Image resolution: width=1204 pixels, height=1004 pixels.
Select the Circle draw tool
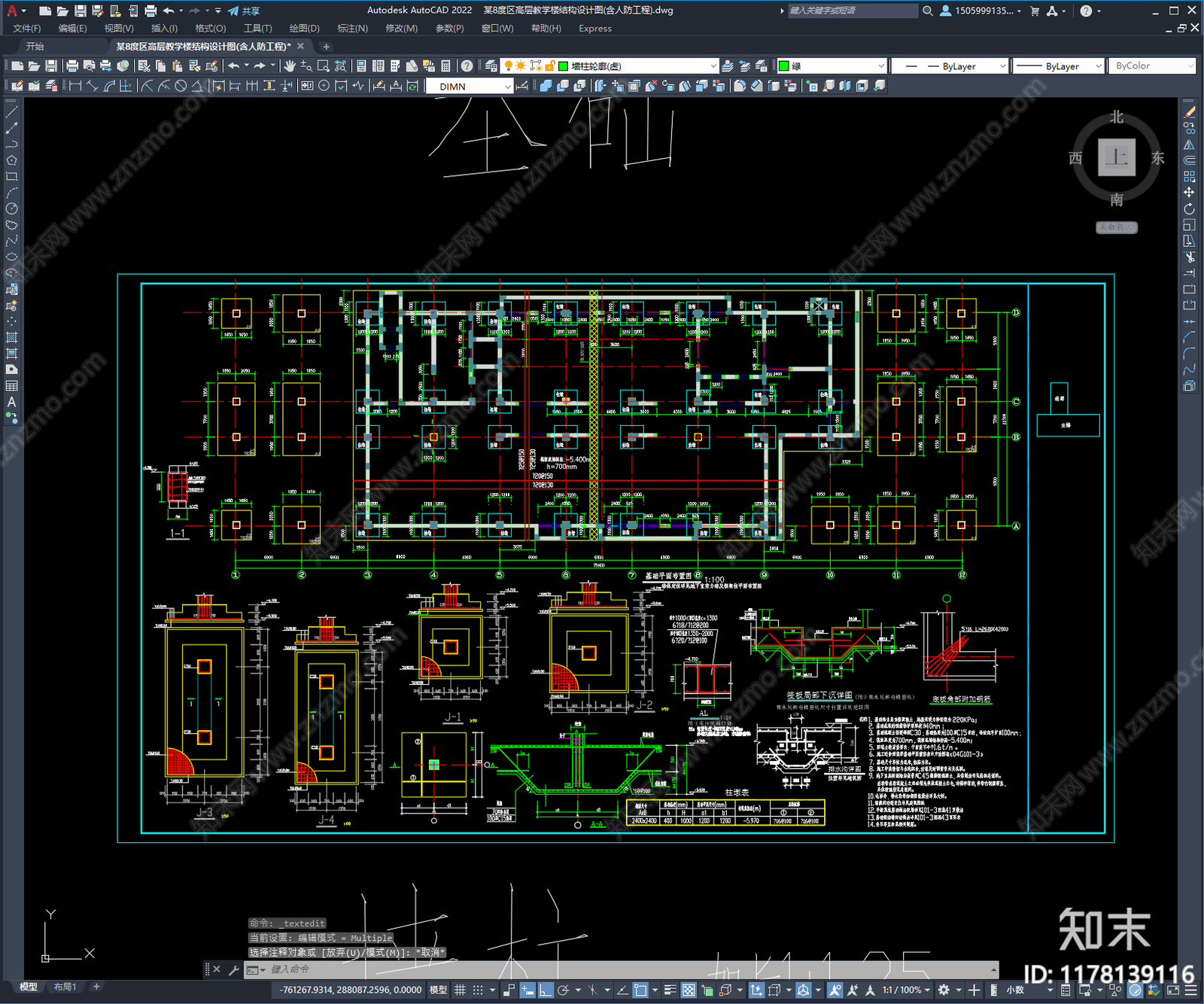click(x=11, y=208)
